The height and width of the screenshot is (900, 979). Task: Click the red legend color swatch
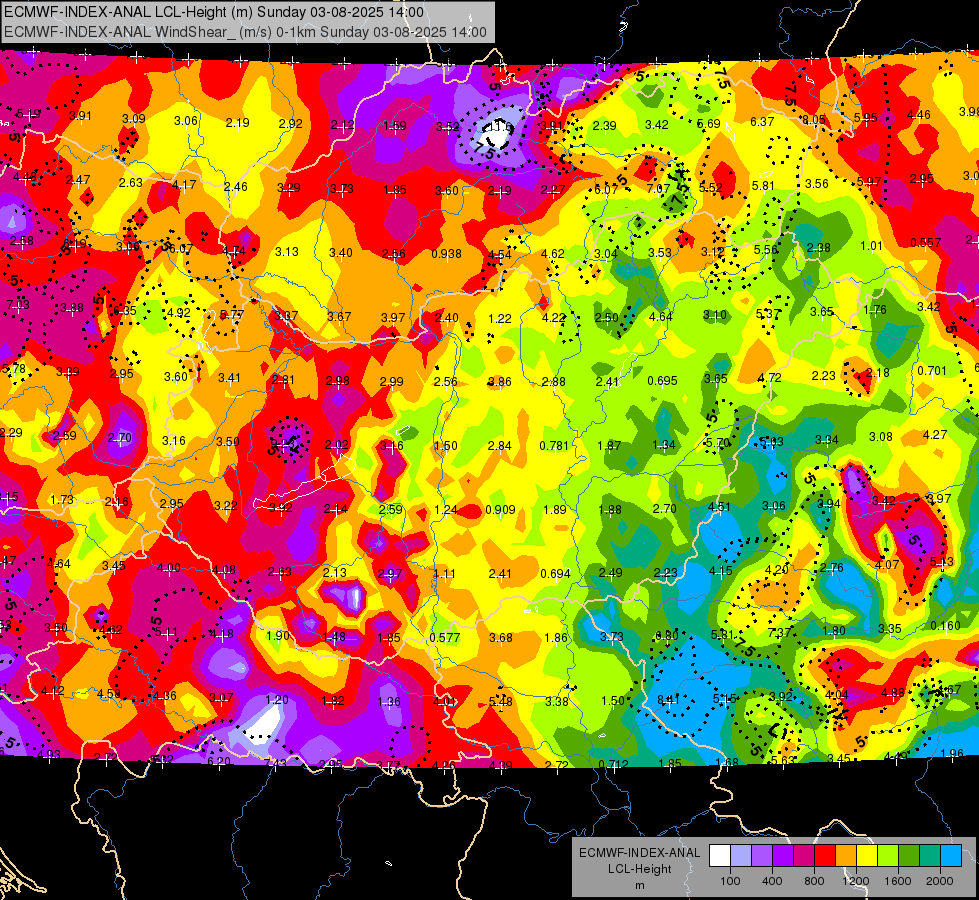tap(825, 856)
